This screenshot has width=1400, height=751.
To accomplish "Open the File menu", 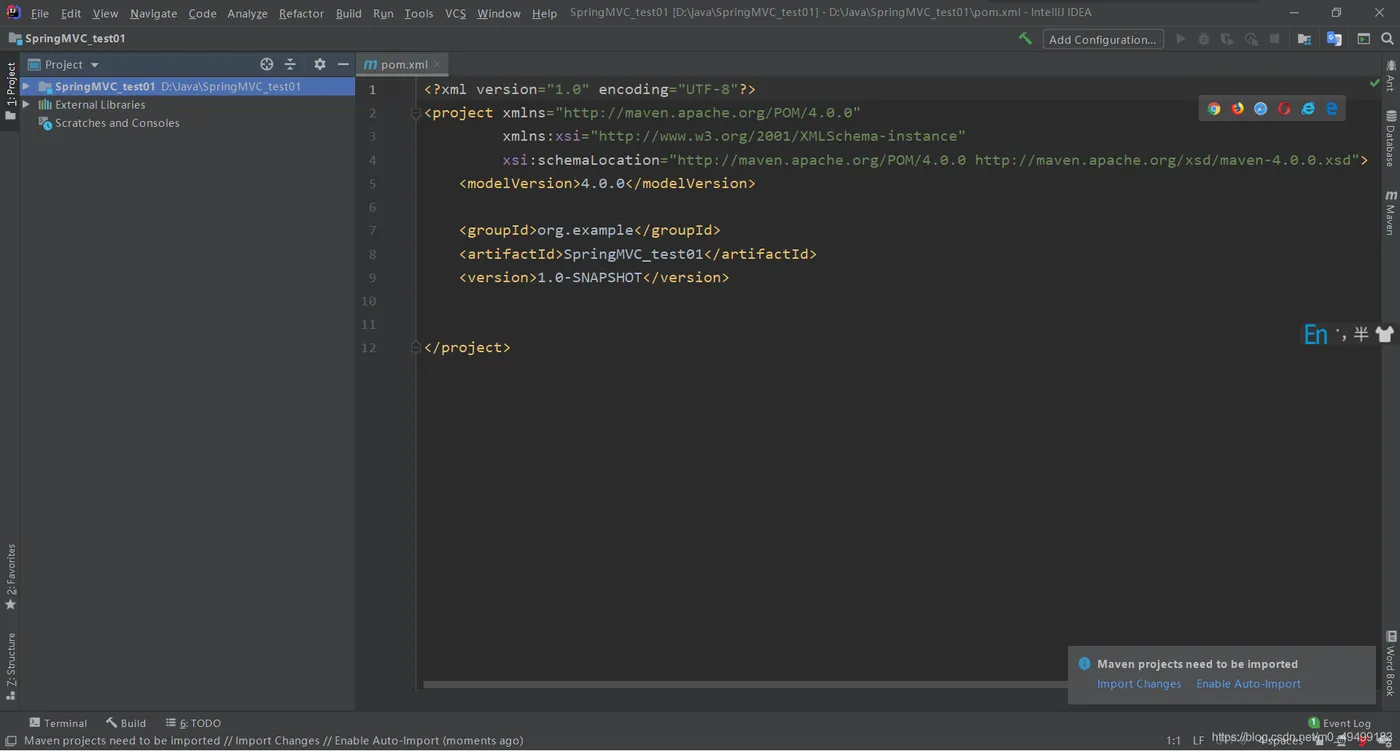I will coord(40,13).
